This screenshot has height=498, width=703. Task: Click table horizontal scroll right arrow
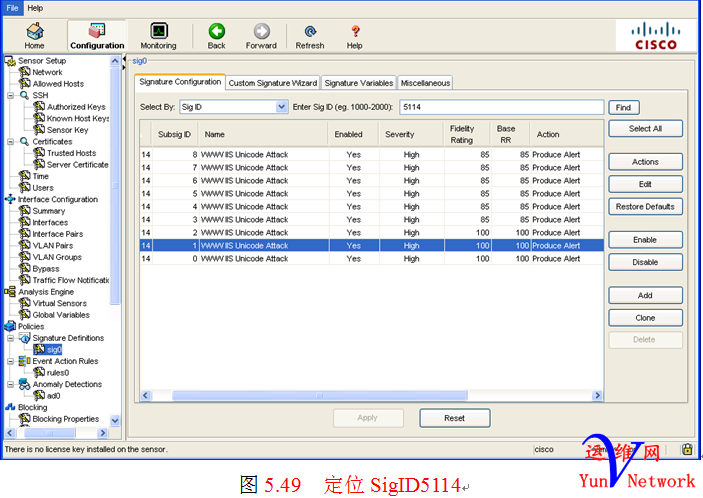[x=597, y=395]
